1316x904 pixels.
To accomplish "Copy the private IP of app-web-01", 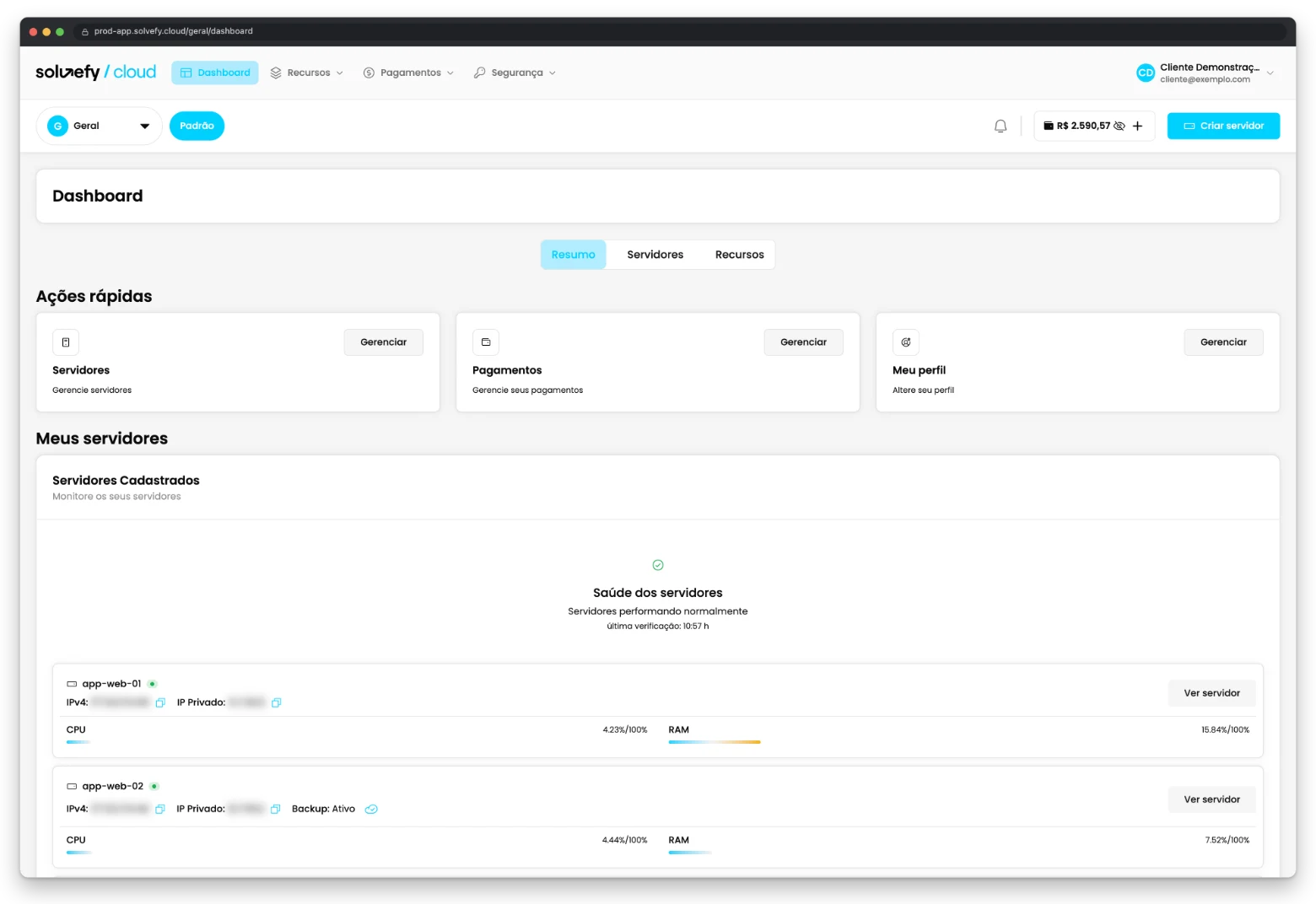I will click(x=276, y=702).
